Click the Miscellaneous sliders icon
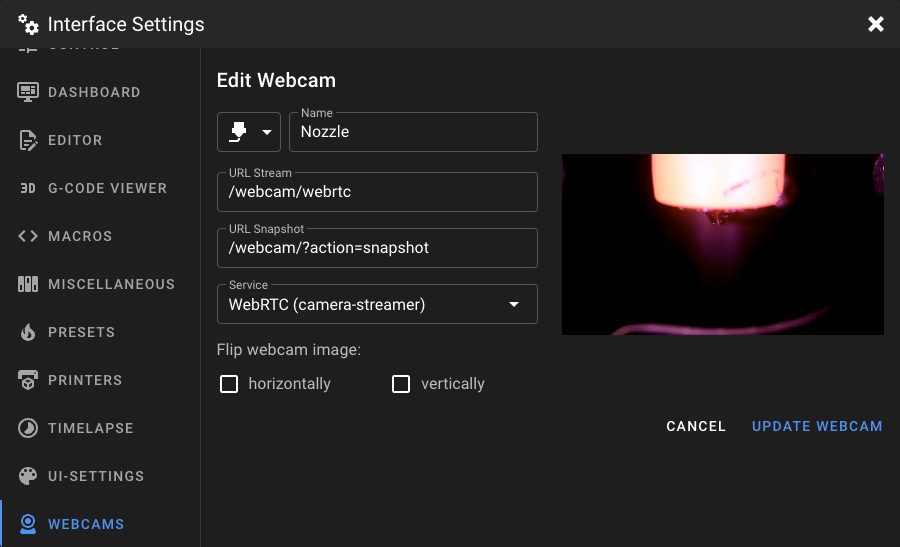The height and width of the screenshot is (547, 900). [28, 284]
